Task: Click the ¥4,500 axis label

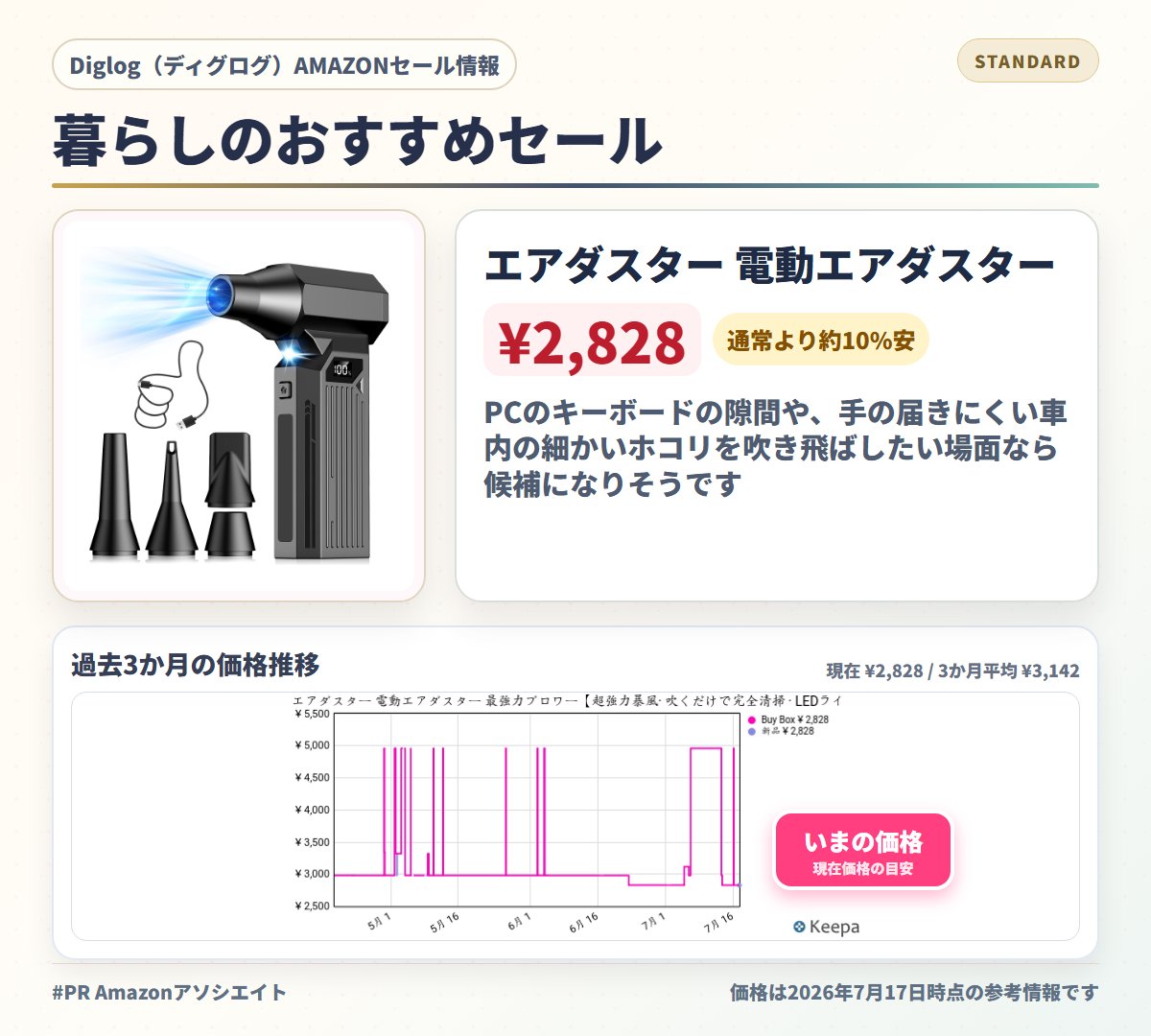Action: 312,778
